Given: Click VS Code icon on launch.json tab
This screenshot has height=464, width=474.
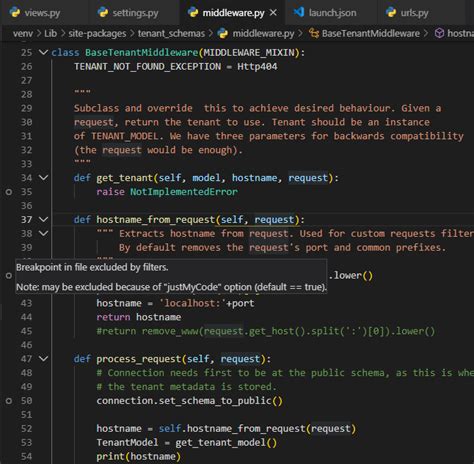Looking at the screenshot, I should coord(299,12).
